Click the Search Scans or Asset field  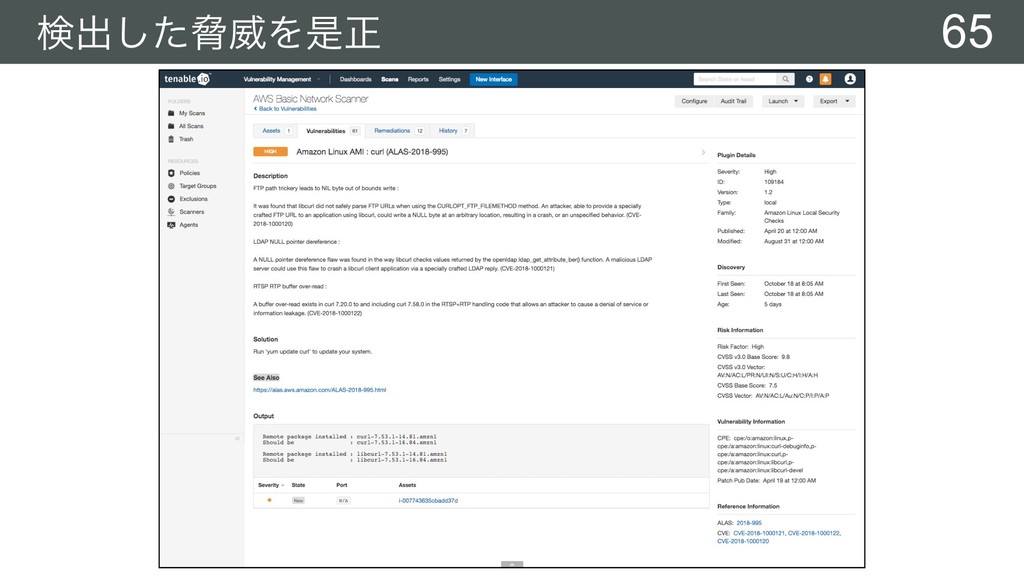coord(735,79)
